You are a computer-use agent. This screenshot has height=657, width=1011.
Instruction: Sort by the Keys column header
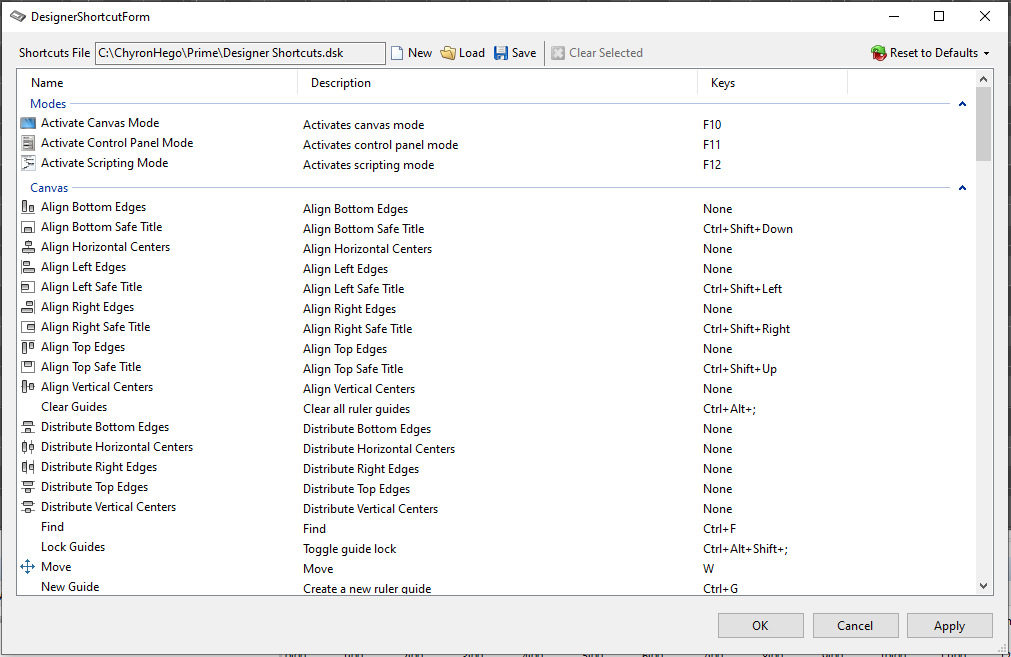[772, 83]
